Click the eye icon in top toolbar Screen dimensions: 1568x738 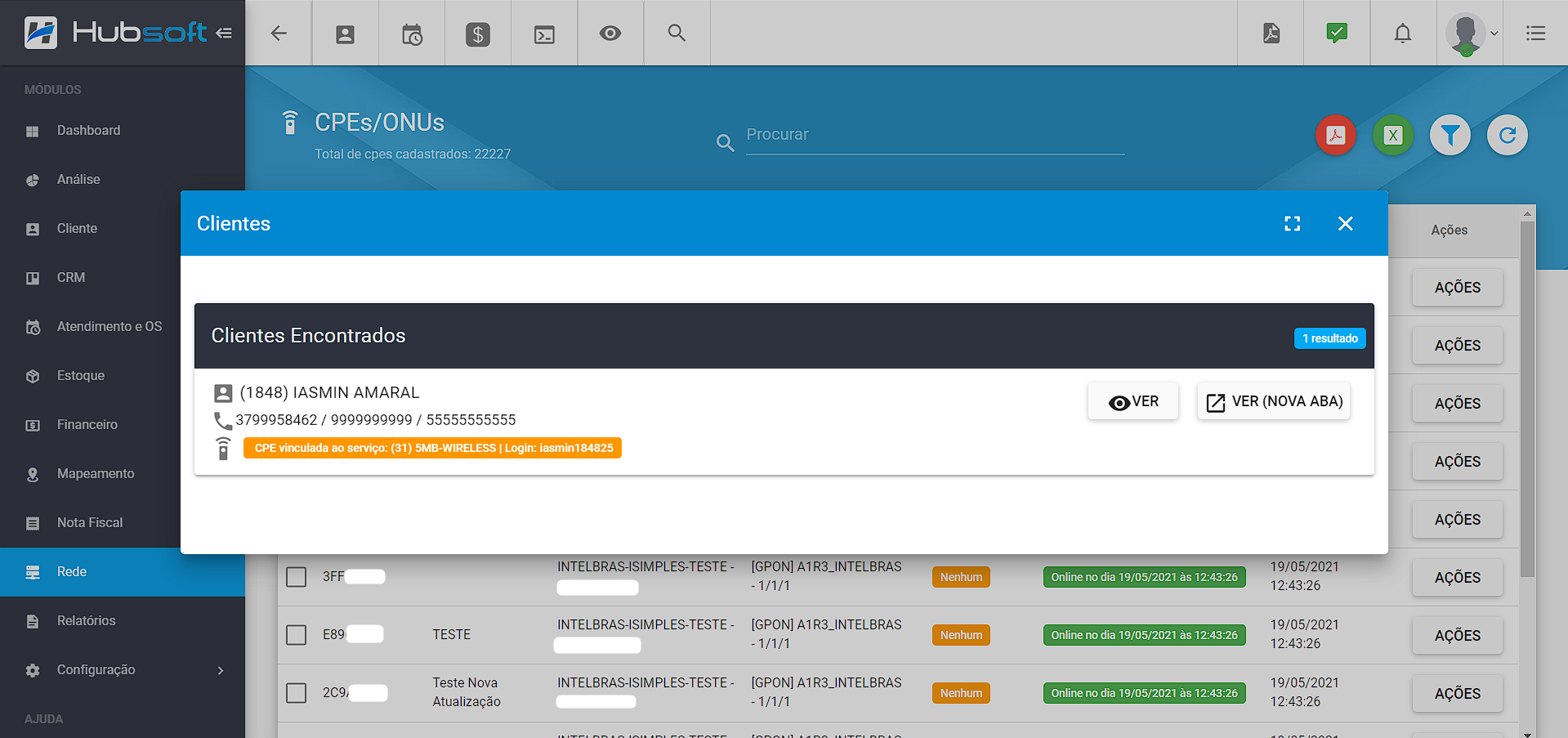tap(610, 33)
